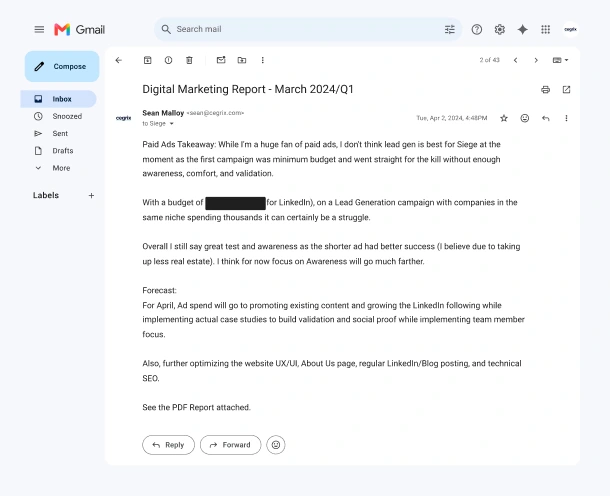Delete this email using trash icon
The height and width of the screenshot is (496, 610).
tap(189, 60)
